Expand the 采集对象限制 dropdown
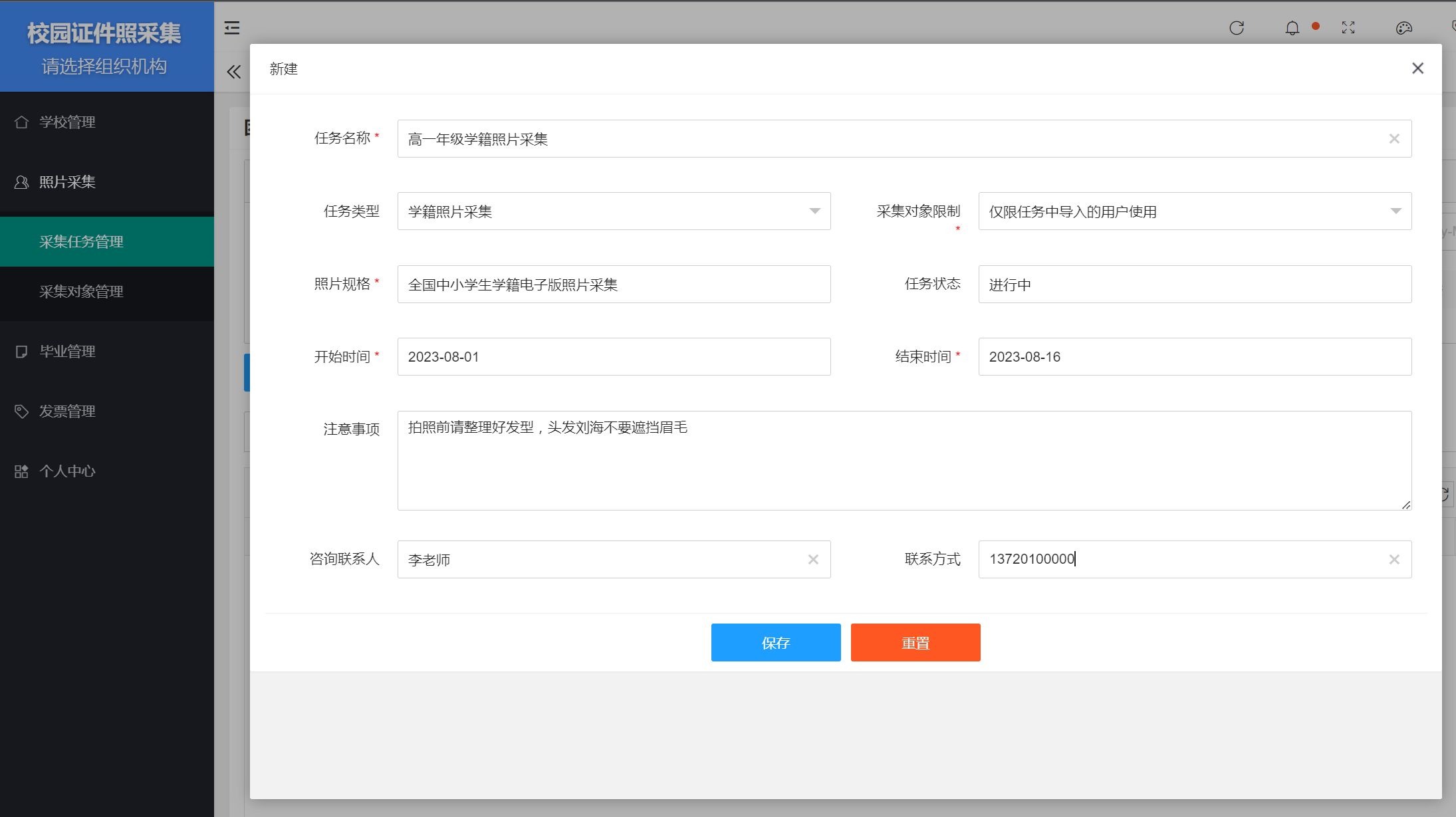The image size is (1456, 817). pos(1394,211)
